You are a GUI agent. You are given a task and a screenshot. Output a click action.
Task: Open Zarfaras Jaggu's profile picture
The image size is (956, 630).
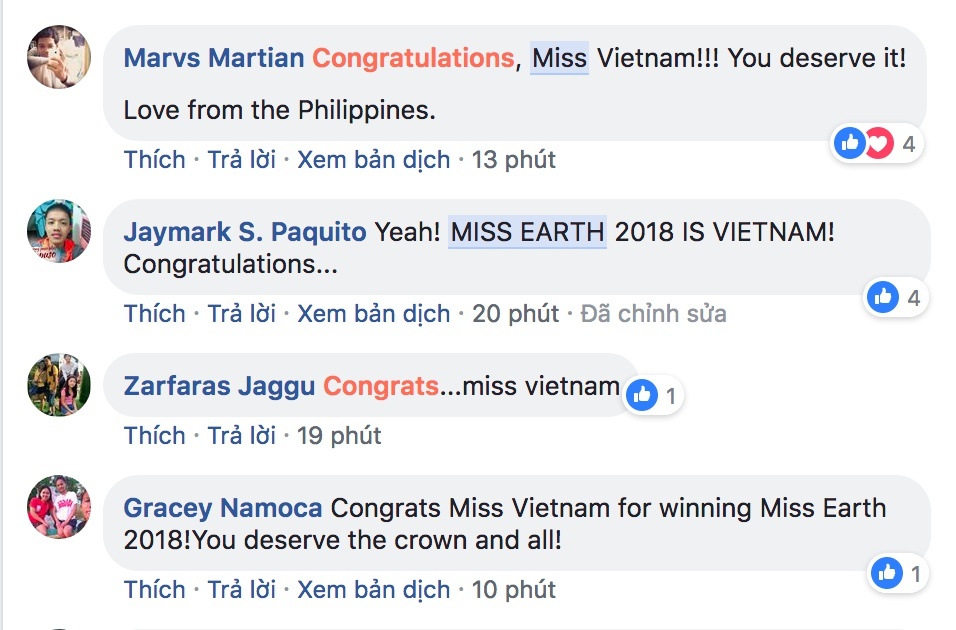pyautogui.click(x=57, y=383)
